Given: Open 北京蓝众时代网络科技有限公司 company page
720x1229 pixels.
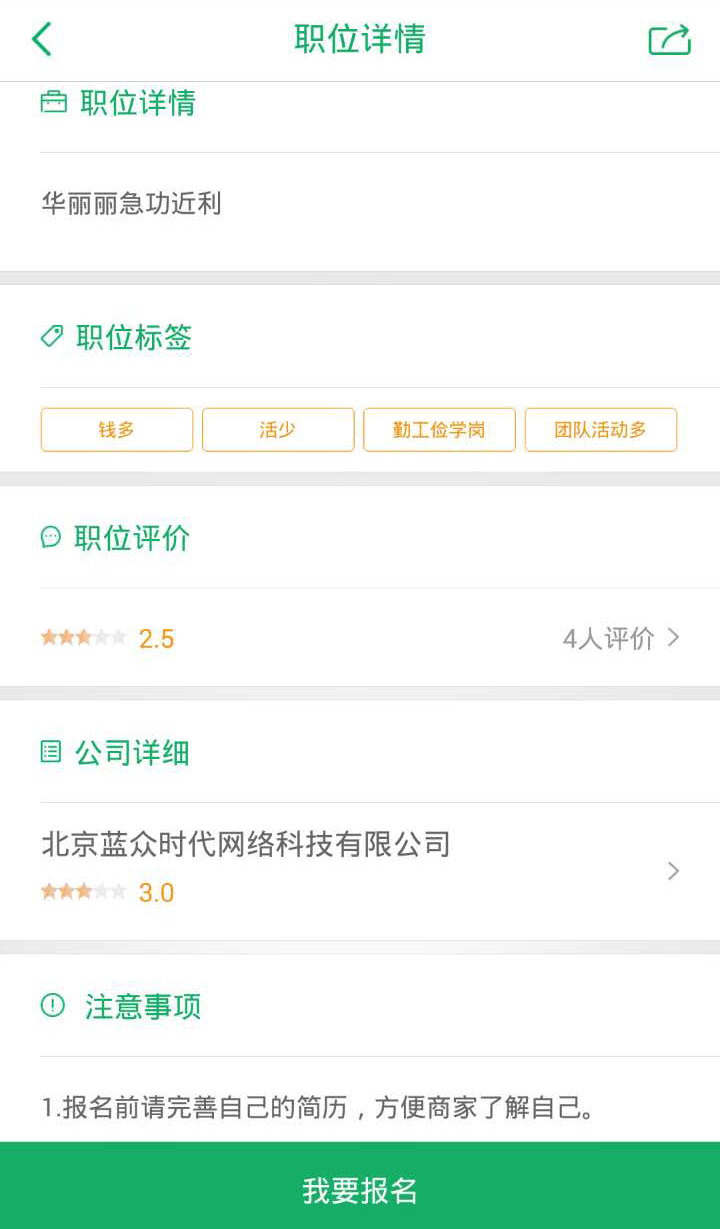Looking at the screenshot, I should pos(246,845).
